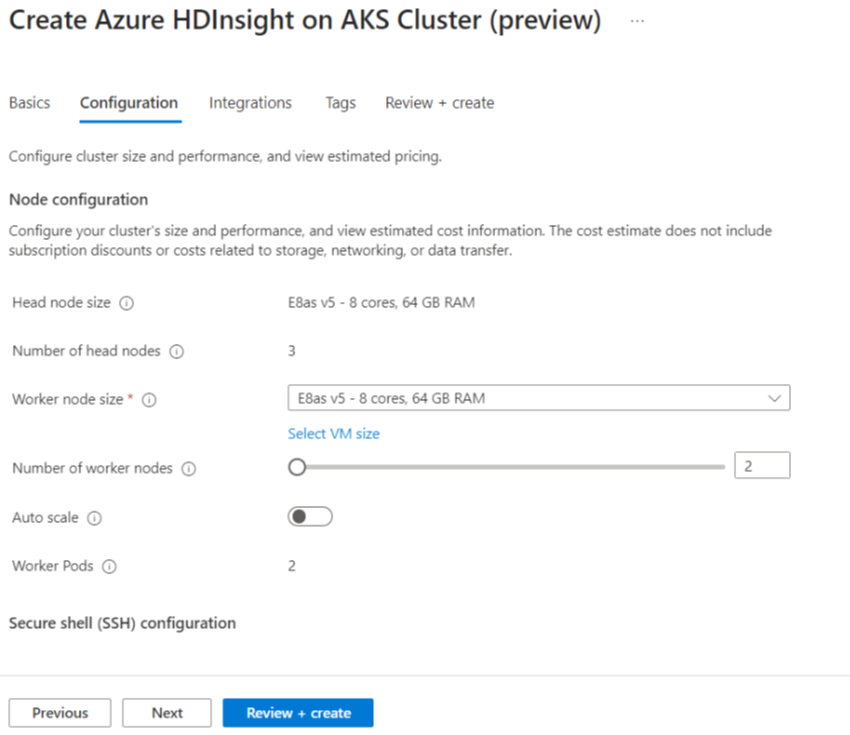Click the Select VM size link
The height and width of the screenshot is (735, 850).
[333, 434]
